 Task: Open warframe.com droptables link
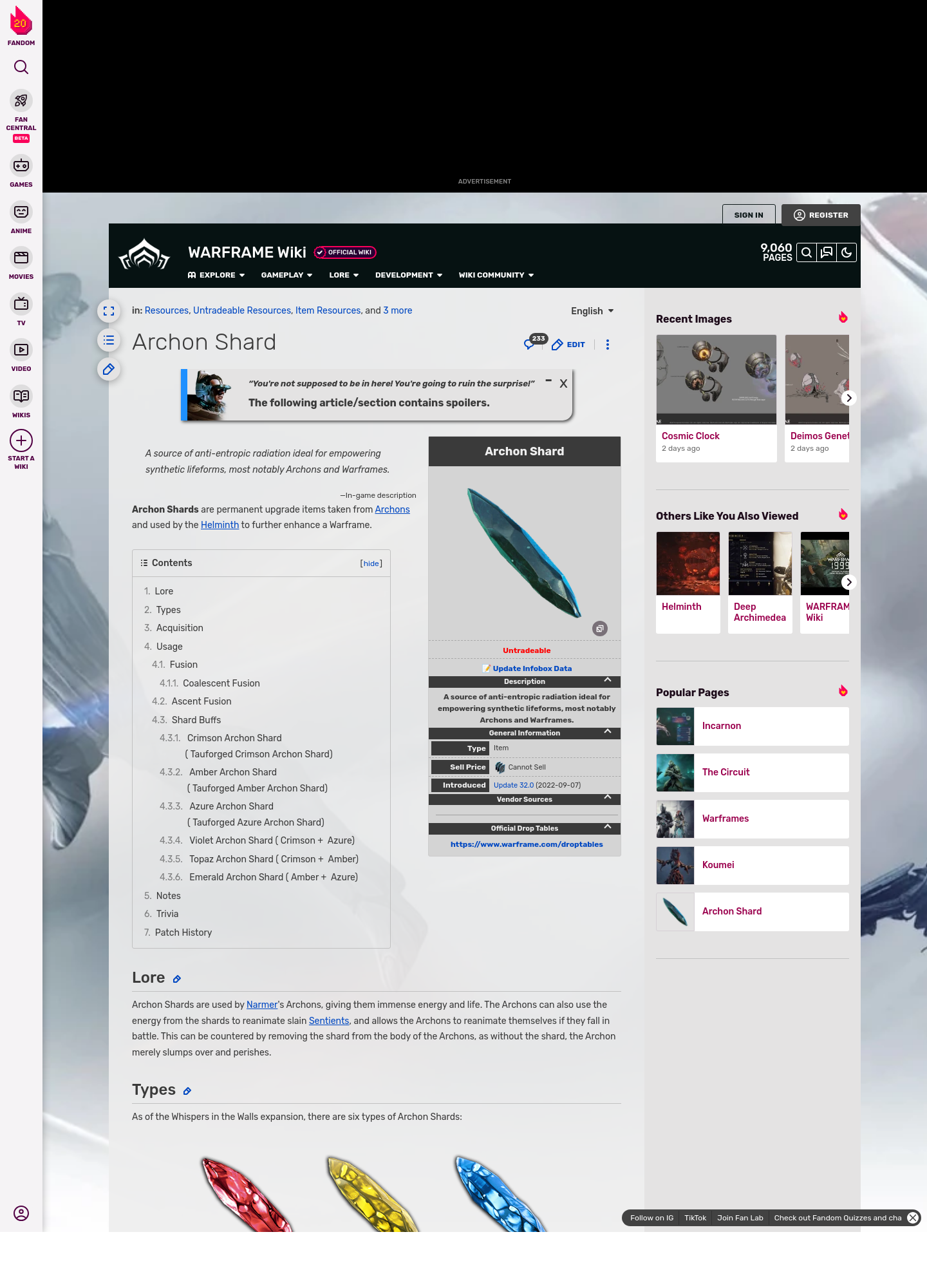tap(527, 844)
